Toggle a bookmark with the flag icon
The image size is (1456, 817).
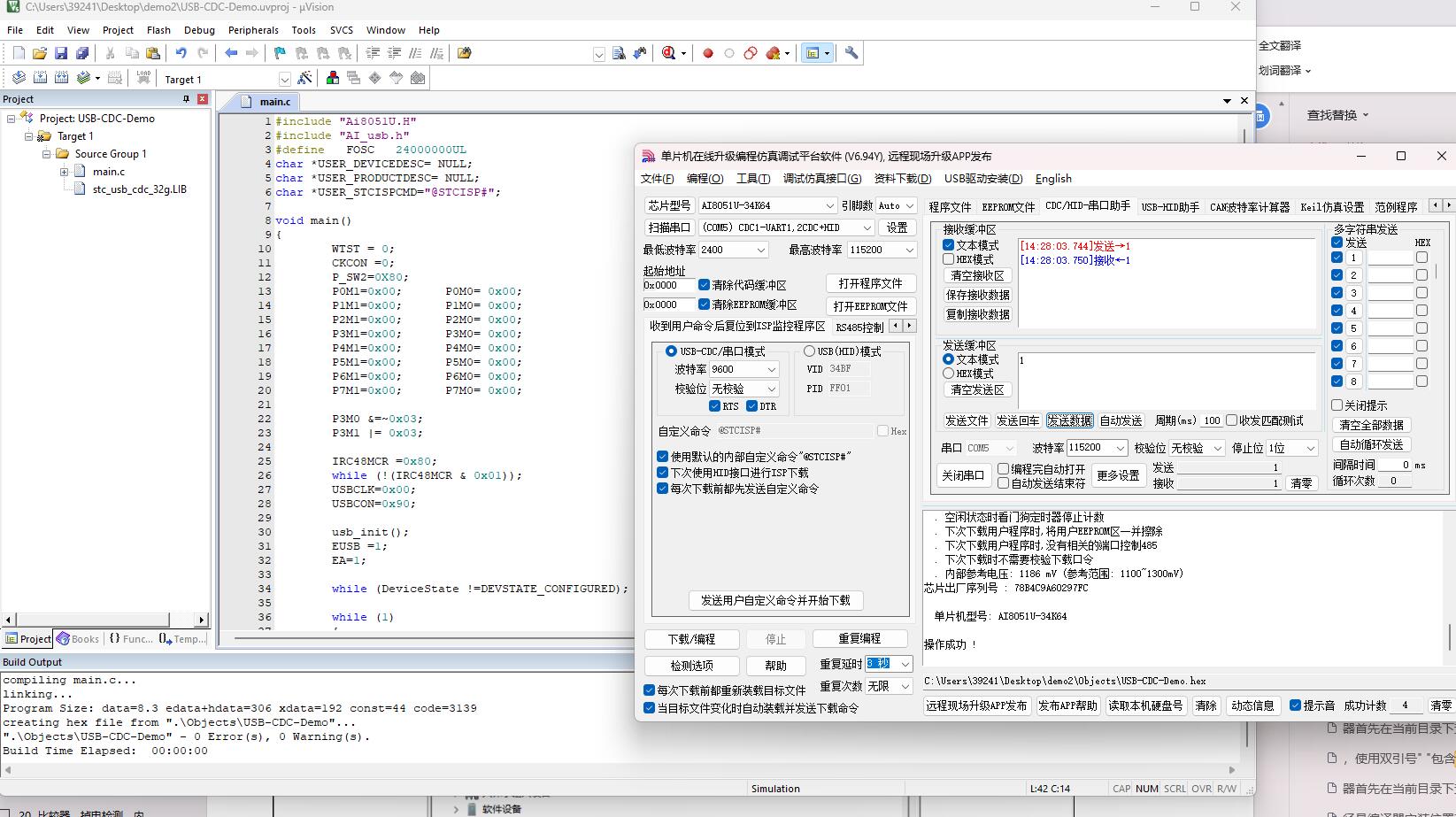[280, 53]
